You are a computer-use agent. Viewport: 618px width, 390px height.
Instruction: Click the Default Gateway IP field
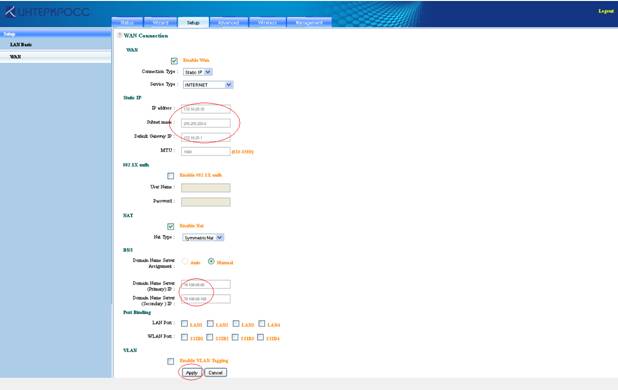pos(206,137)
